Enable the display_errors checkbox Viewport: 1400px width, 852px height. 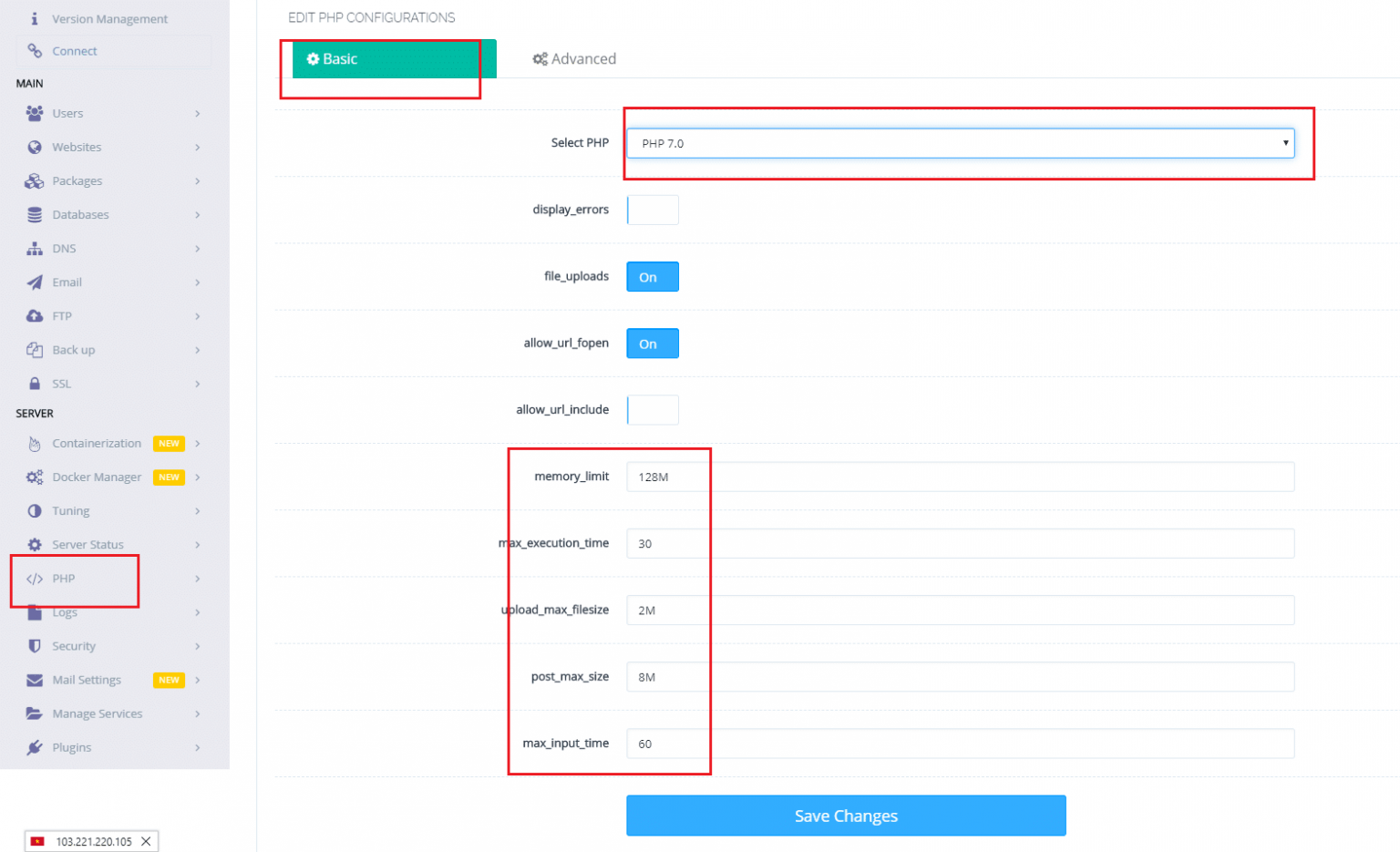click(x=652, y=210)
